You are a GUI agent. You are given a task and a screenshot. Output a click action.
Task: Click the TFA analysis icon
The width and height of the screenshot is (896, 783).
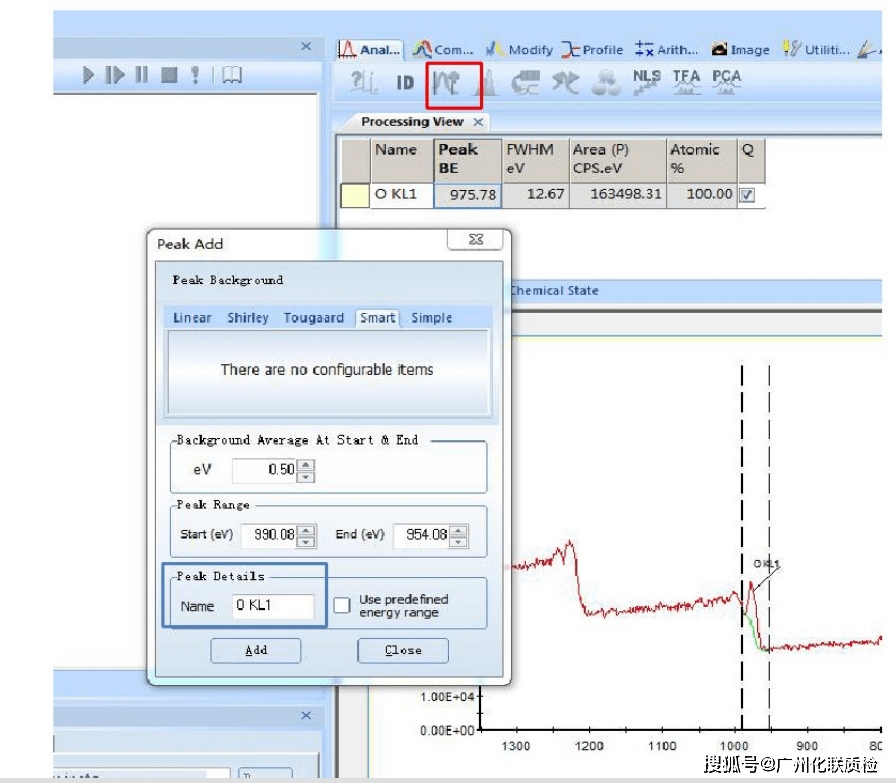686,82
